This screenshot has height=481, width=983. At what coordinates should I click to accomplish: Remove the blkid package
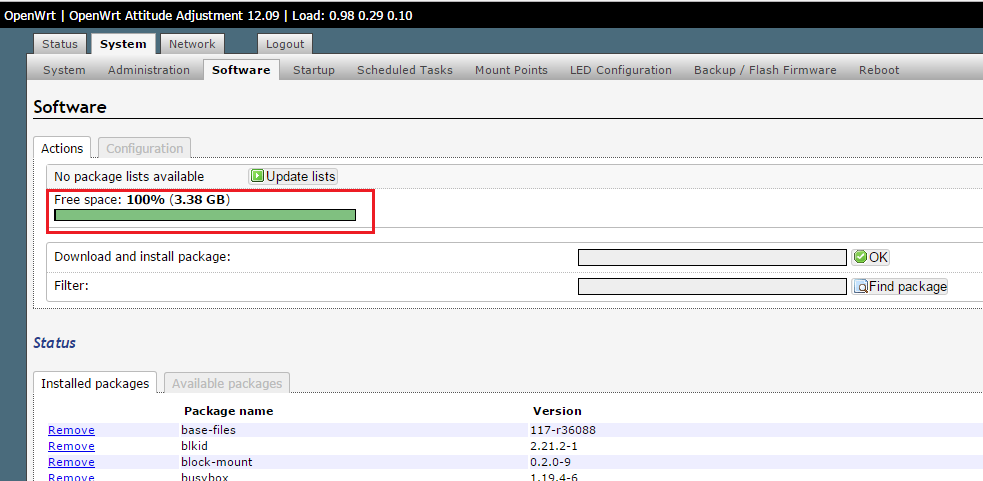click(x=71, y=447)
